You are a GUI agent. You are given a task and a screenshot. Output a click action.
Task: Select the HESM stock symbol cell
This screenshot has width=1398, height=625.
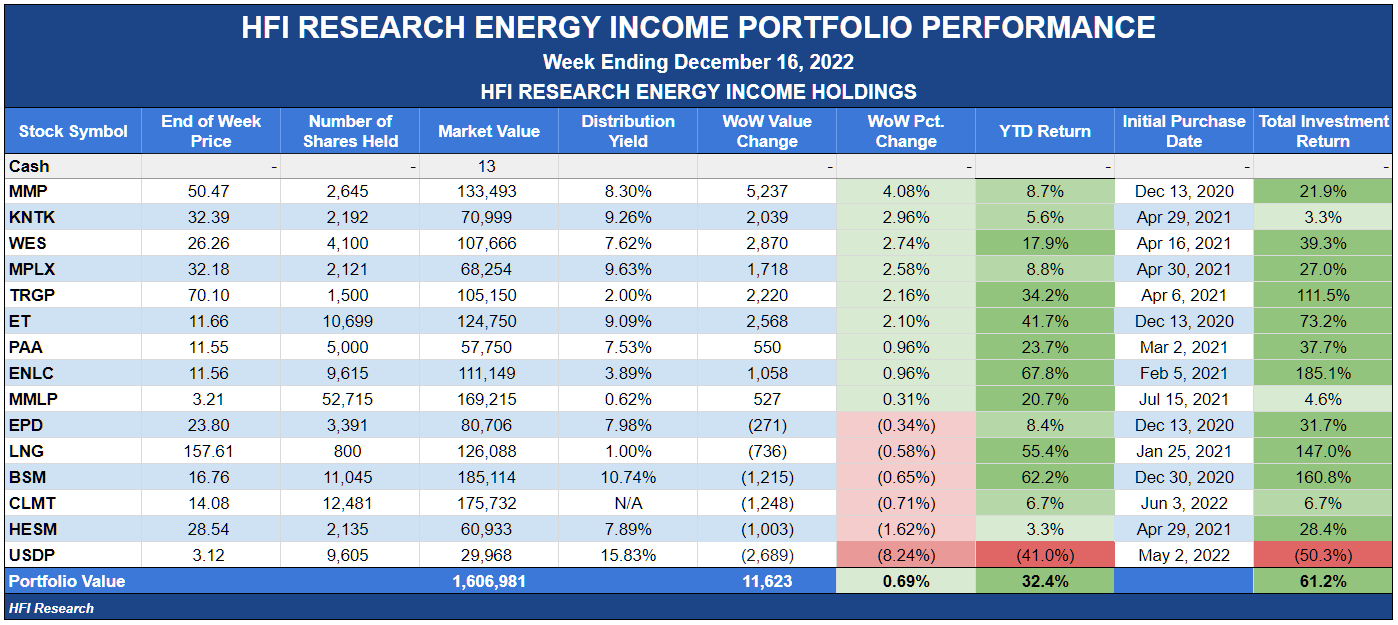coord(73,529)
